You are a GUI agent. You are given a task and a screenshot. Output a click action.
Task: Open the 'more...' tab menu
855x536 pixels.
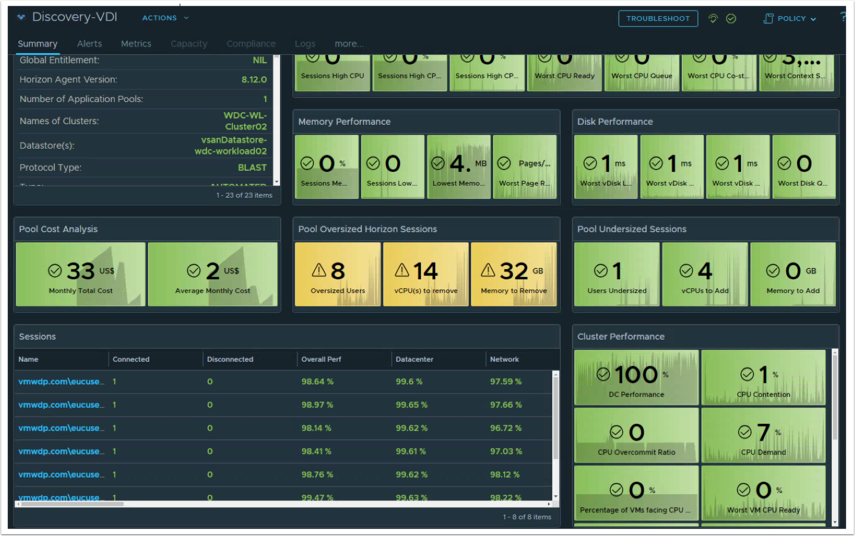point(348,44)
